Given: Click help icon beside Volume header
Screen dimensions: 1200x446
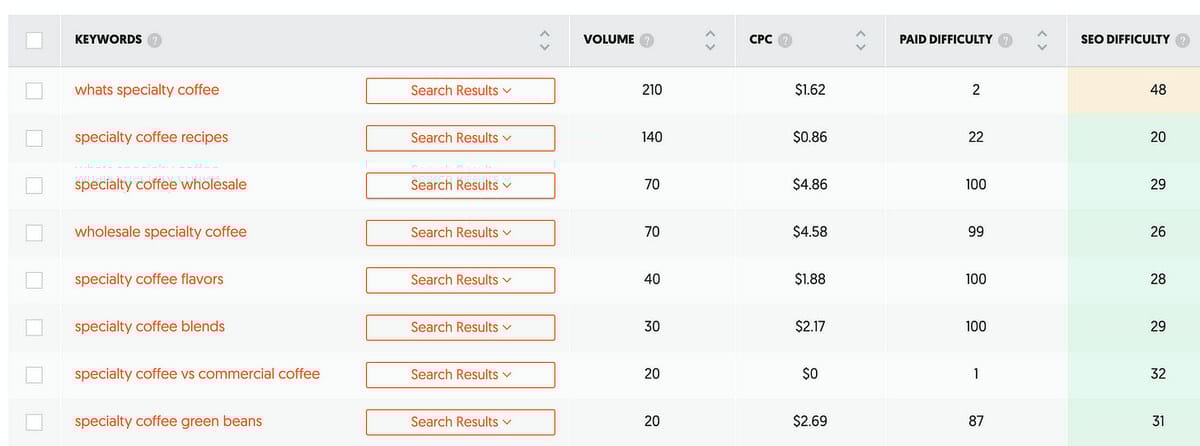Looking at the screenshot, I should point(648,41).
